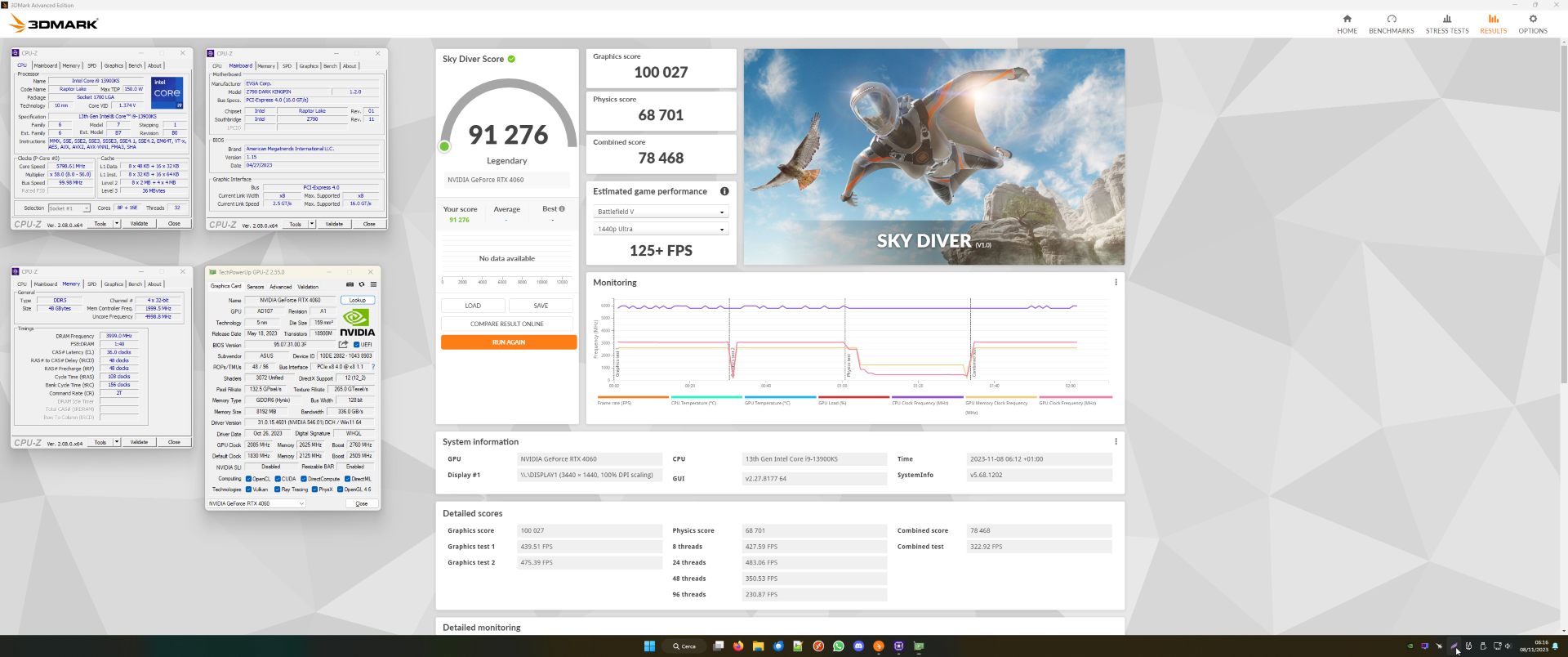Toggle the CUDA checkbox in GPU-Z
This screenshot has height=657, width=1568.
tap(278, 479)
